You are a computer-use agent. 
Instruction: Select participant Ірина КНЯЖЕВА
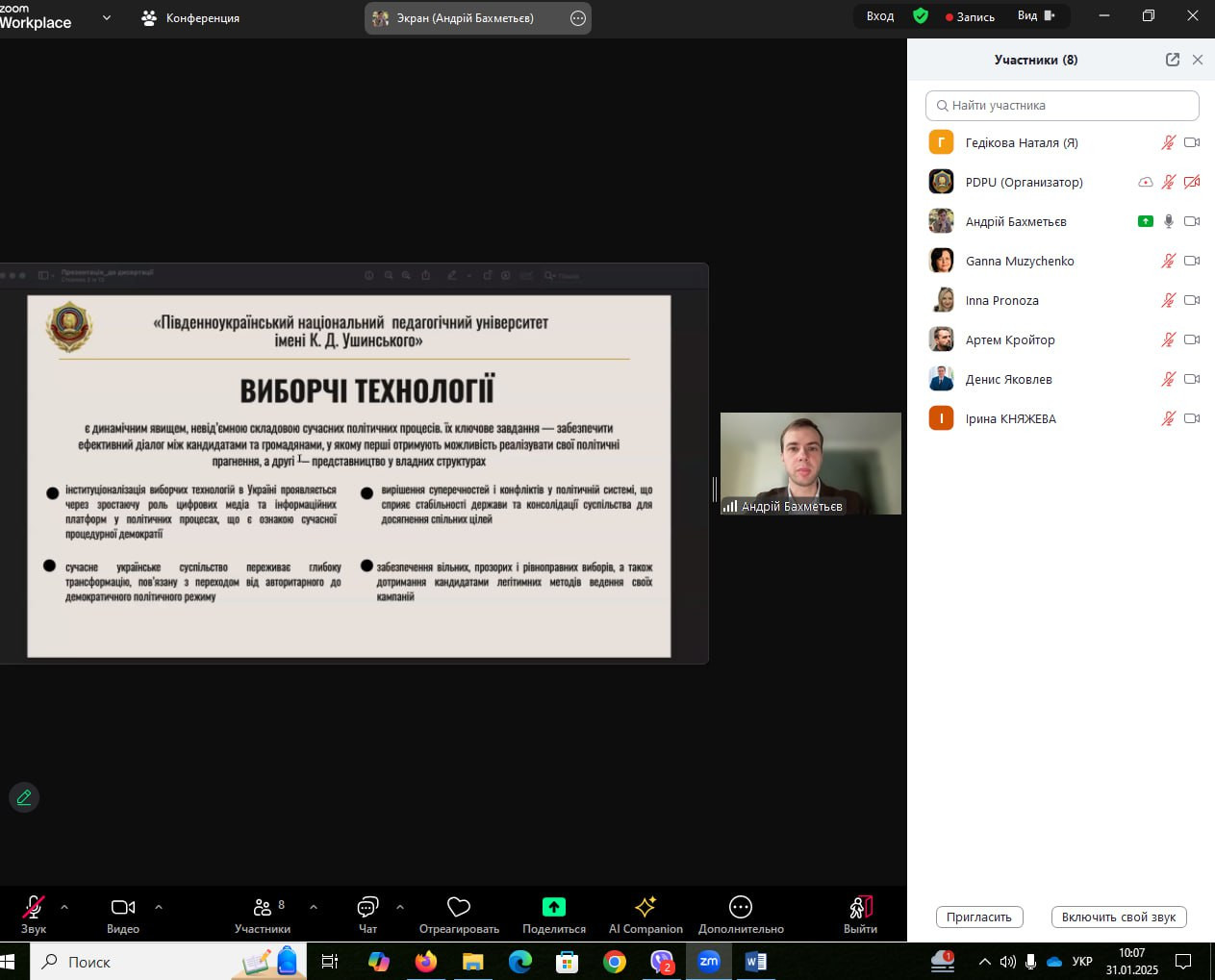(1062, 418)
